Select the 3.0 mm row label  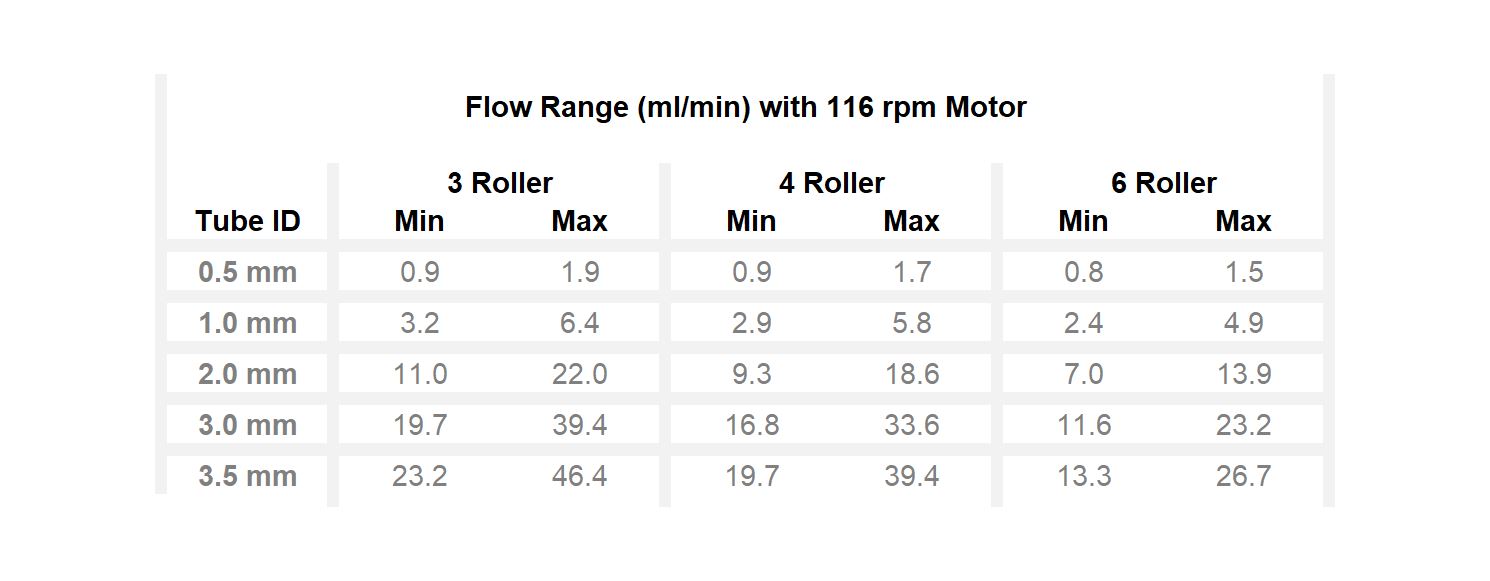[248, 425]
